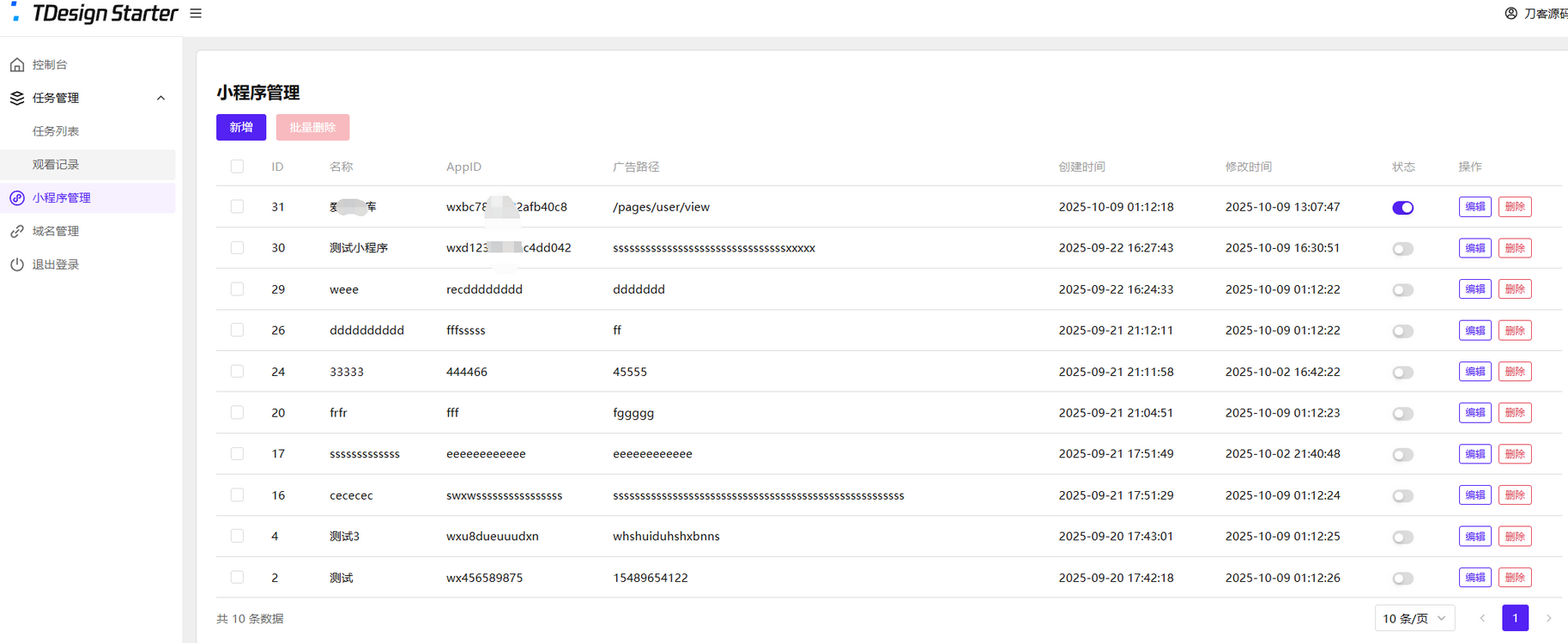The height and width of the screenshot is (643, 1568).
Task: Click page number 1 in pagination
Action: (1515, 618)
